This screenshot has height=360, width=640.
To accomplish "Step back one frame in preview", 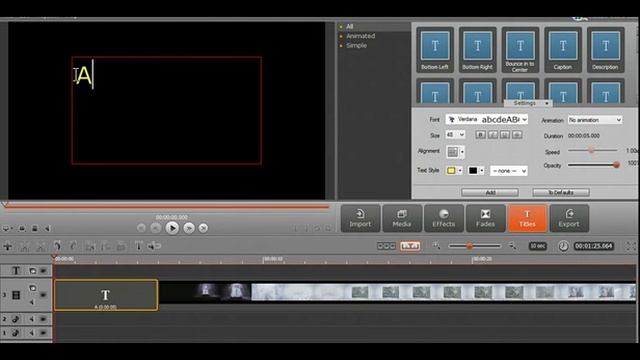I will point(155,228).
